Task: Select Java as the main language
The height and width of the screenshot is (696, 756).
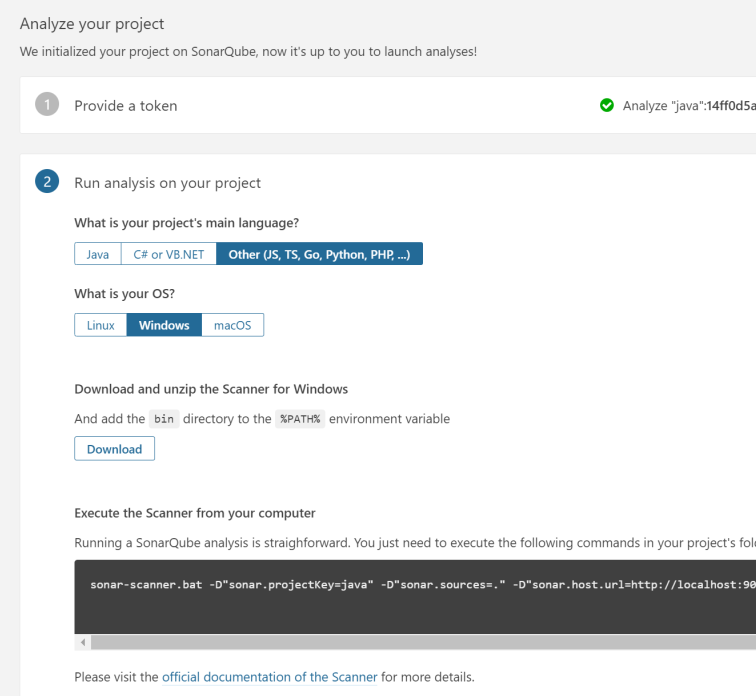Action: pyautogui.click(x=98, y=254)
